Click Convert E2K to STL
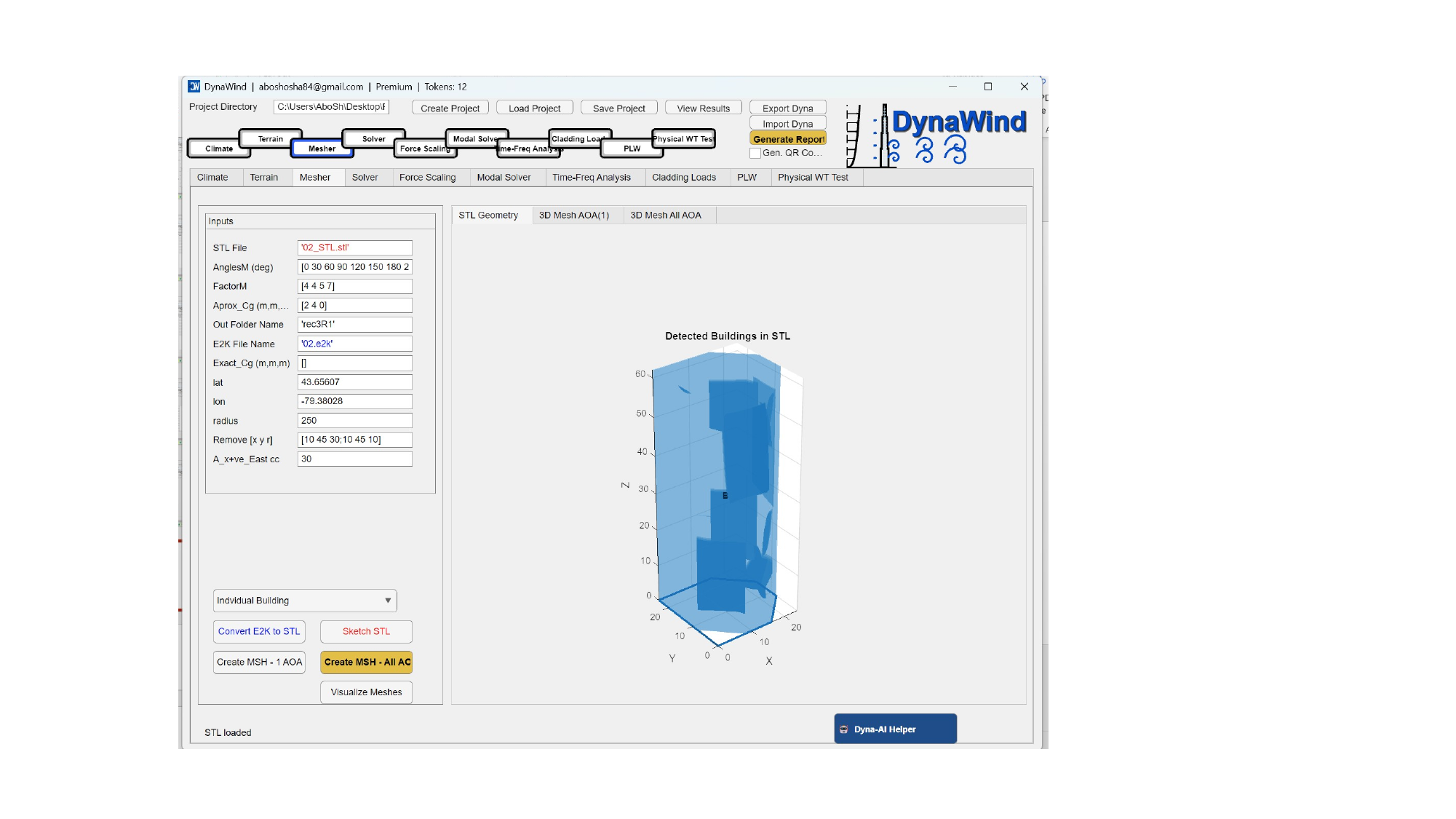Screen dimensions: 1456x819 point(259,631)
